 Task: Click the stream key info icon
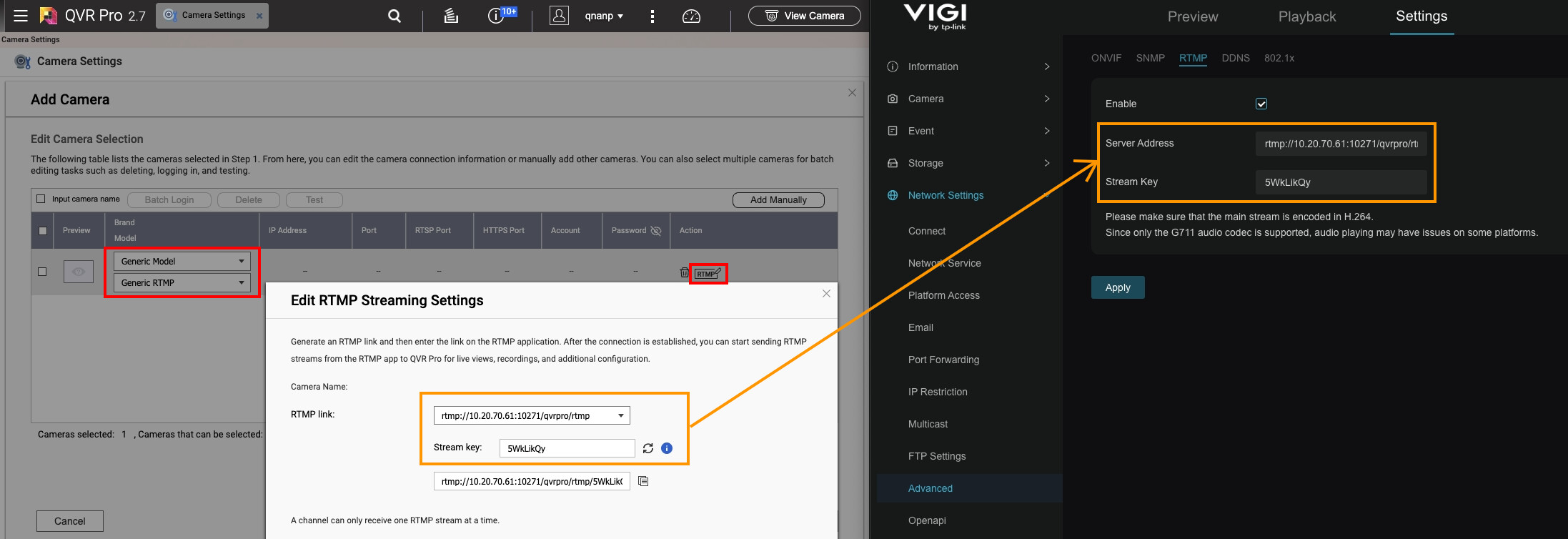(x=667, y=448)
